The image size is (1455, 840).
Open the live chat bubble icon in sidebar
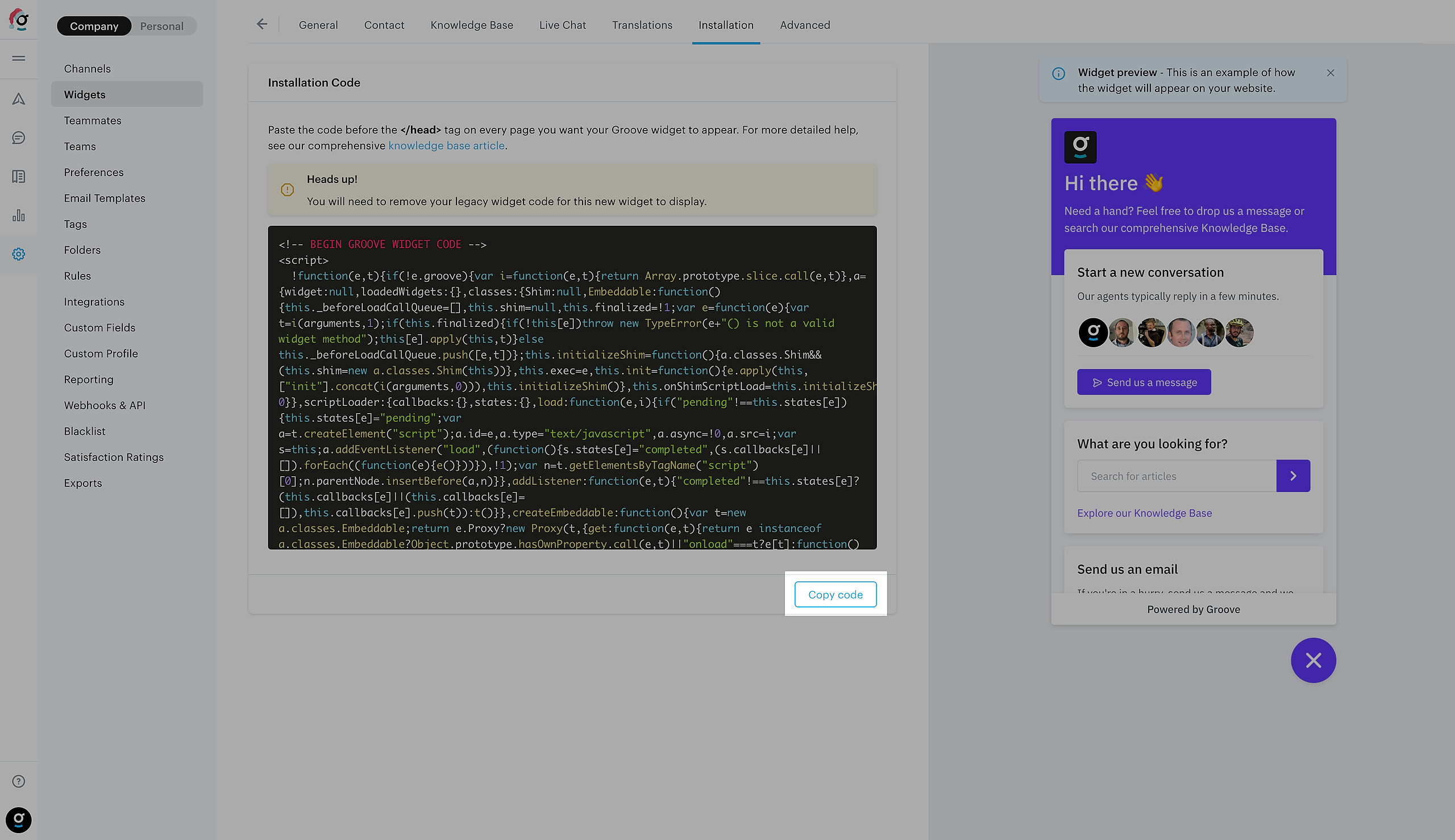pyautogui.click(x=18, y=138)
